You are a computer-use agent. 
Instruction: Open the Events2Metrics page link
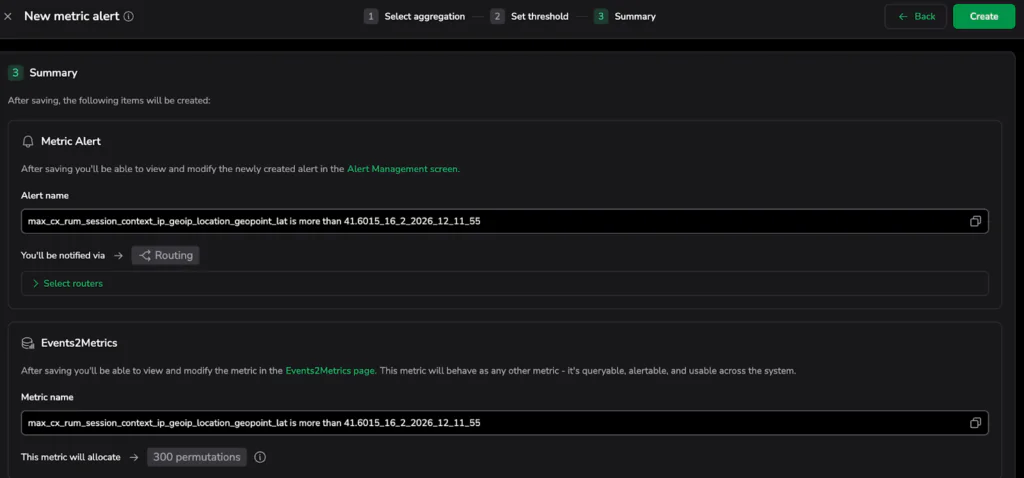(330, 370)
